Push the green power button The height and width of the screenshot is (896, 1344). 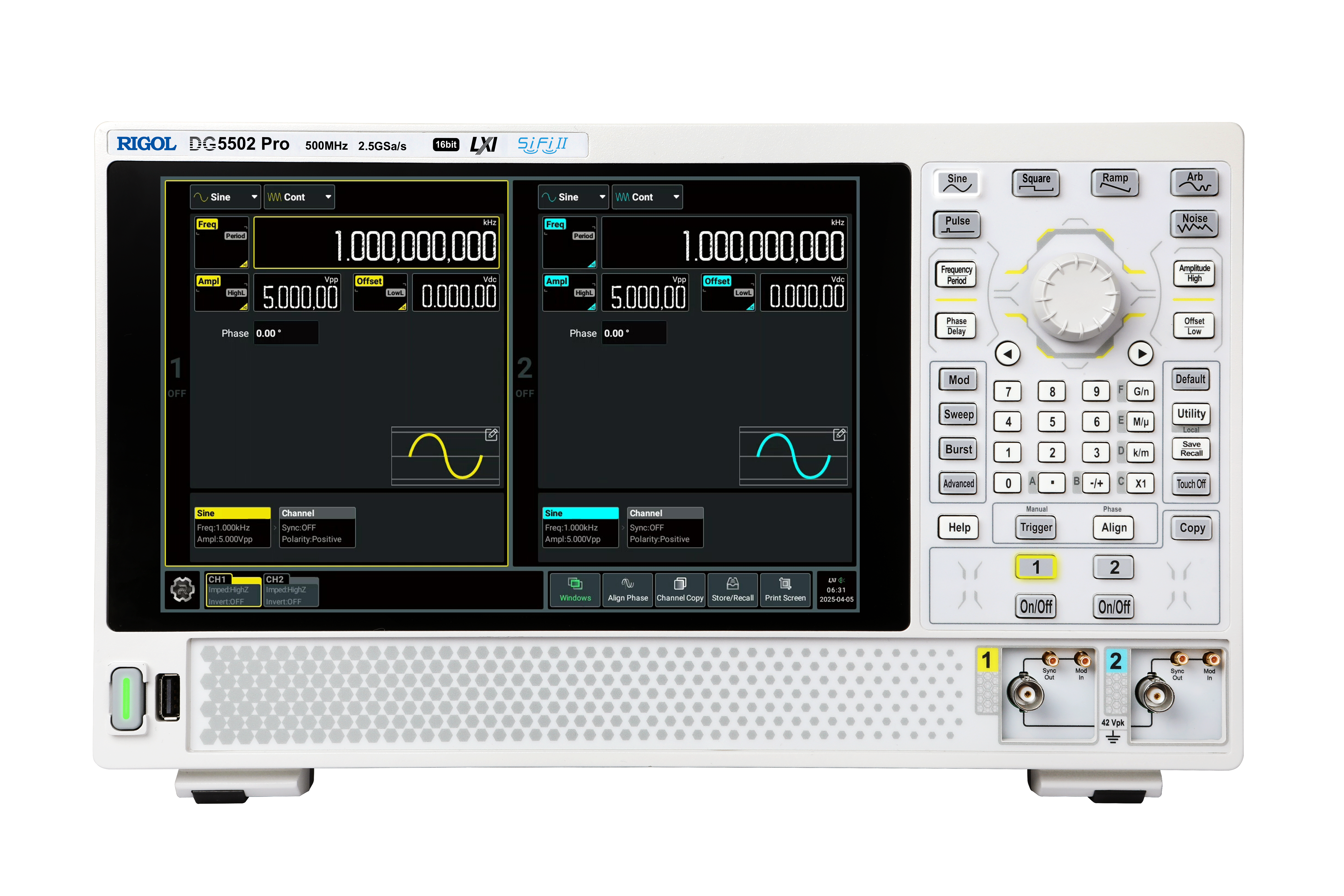tap(127, 698)
